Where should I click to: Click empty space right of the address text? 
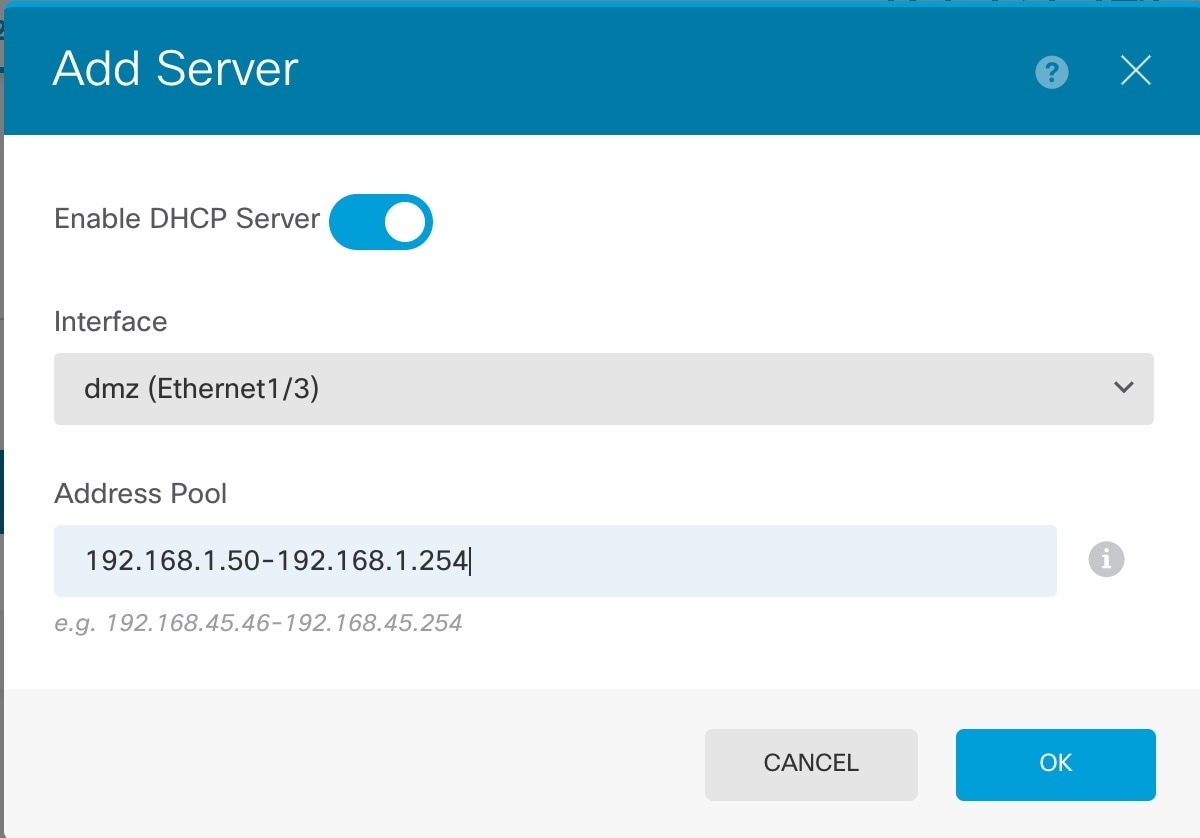point(760,561)
